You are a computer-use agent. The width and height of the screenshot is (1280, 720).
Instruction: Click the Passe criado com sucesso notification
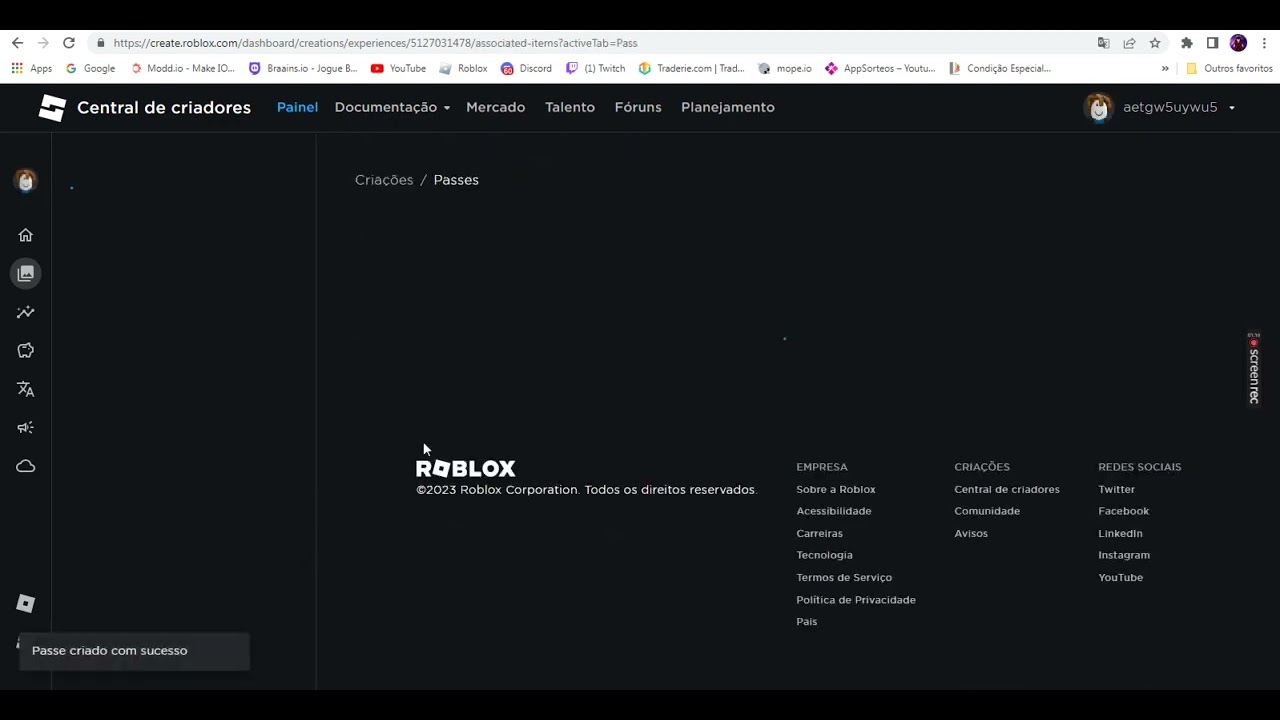(134, 651)
